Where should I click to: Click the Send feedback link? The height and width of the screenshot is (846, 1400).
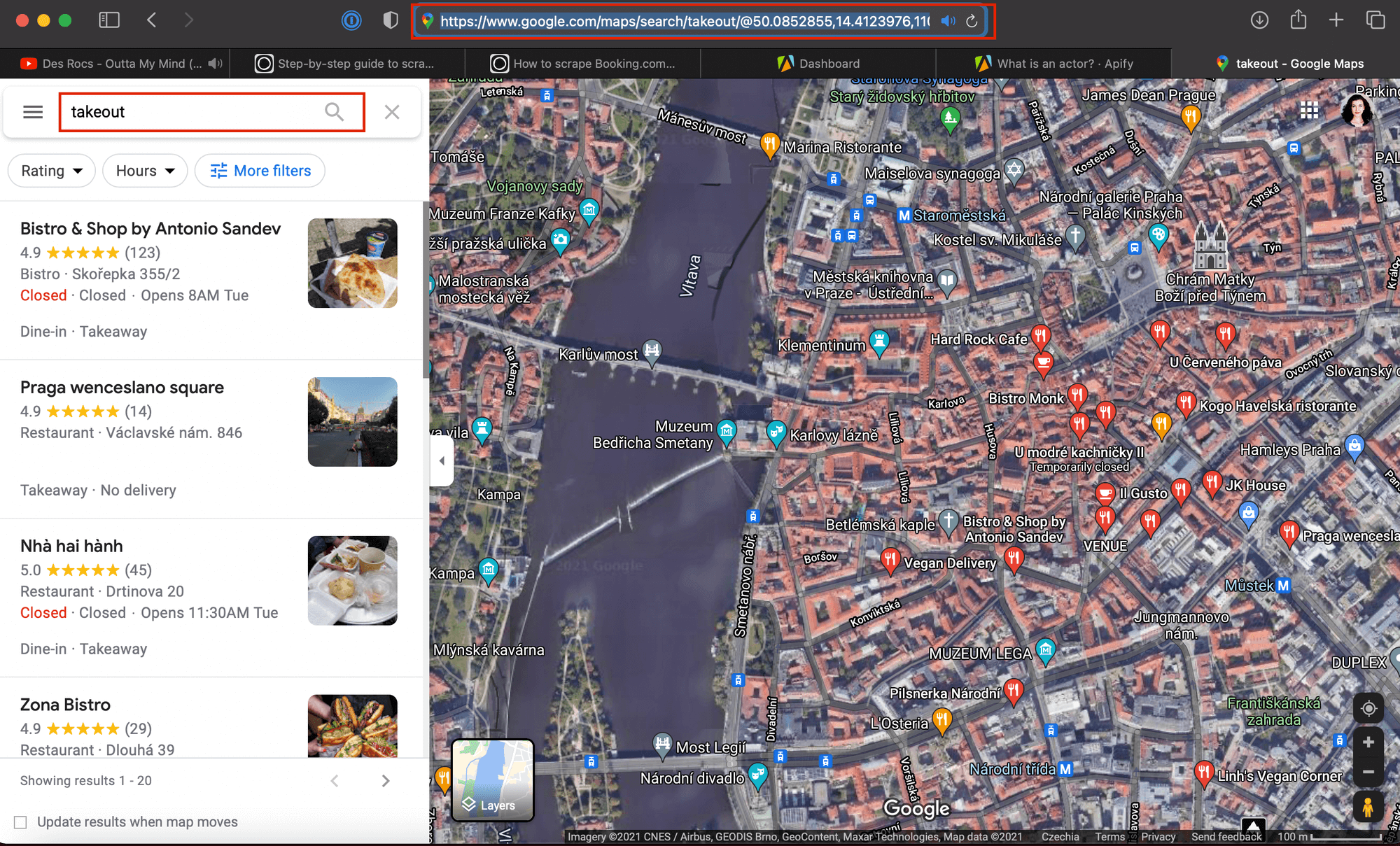[x=1226, y=836]
